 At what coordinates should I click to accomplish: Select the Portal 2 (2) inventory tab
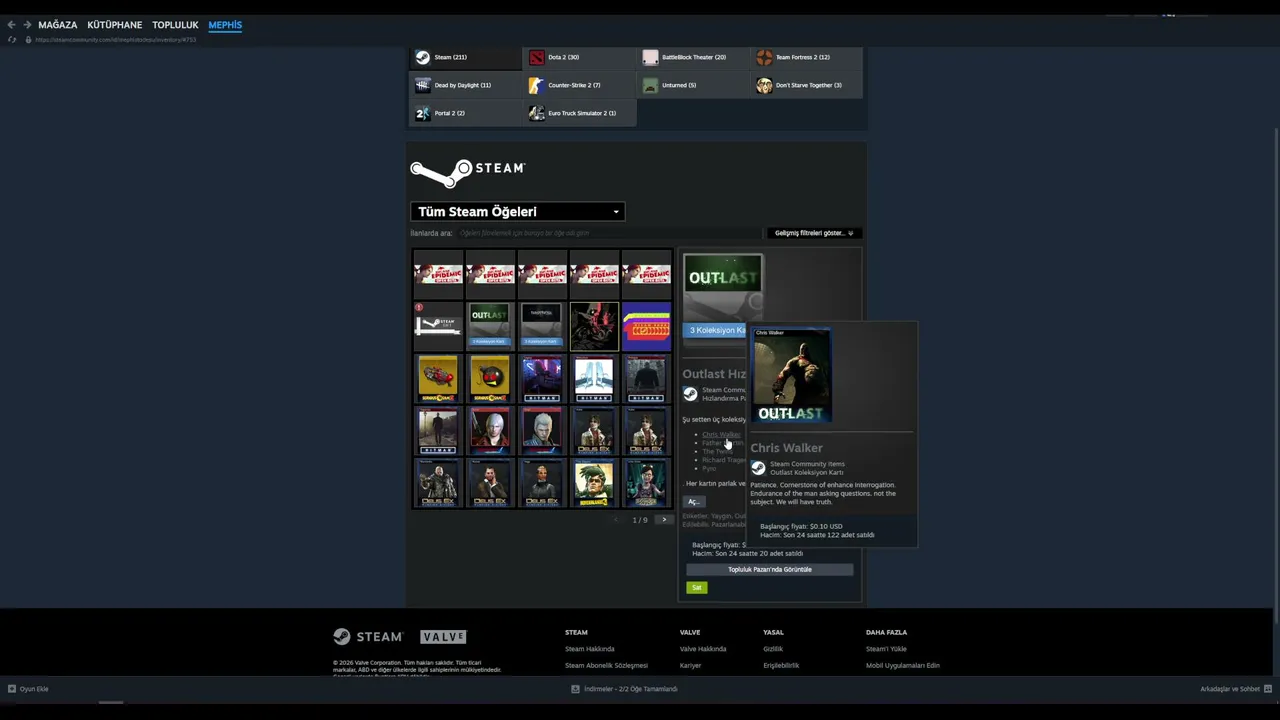466,113
